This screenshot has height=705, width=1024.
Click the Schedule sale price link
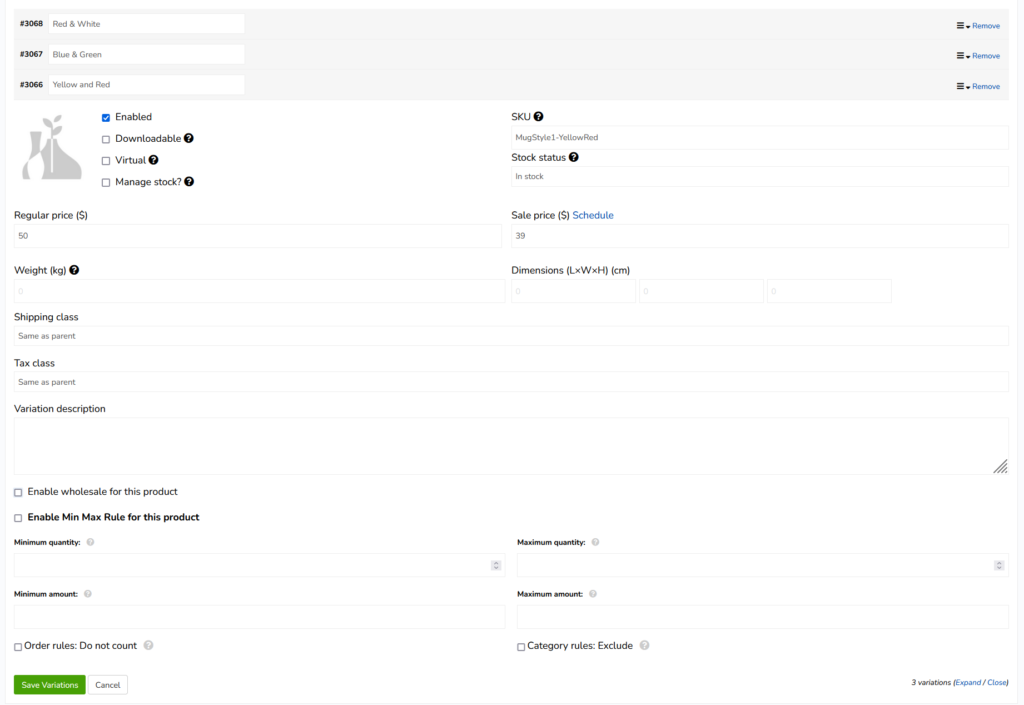[x=593, y=215]
